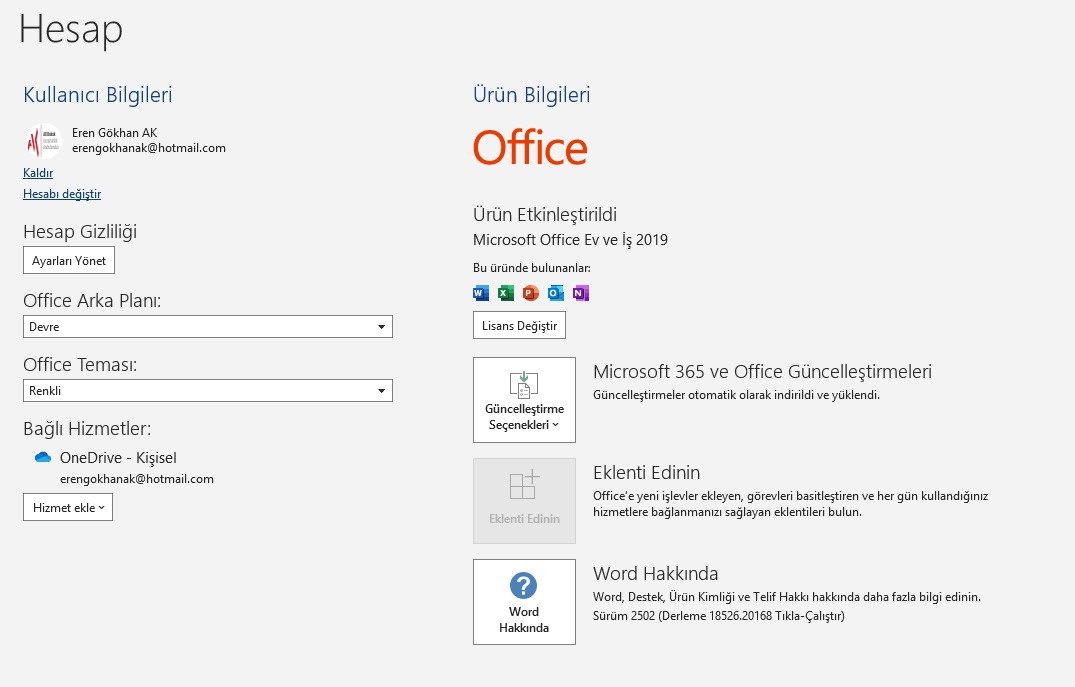Screen dimensions: 1075x687
Task: Click the Outlook app icon
Action: [x=555, y=293]
